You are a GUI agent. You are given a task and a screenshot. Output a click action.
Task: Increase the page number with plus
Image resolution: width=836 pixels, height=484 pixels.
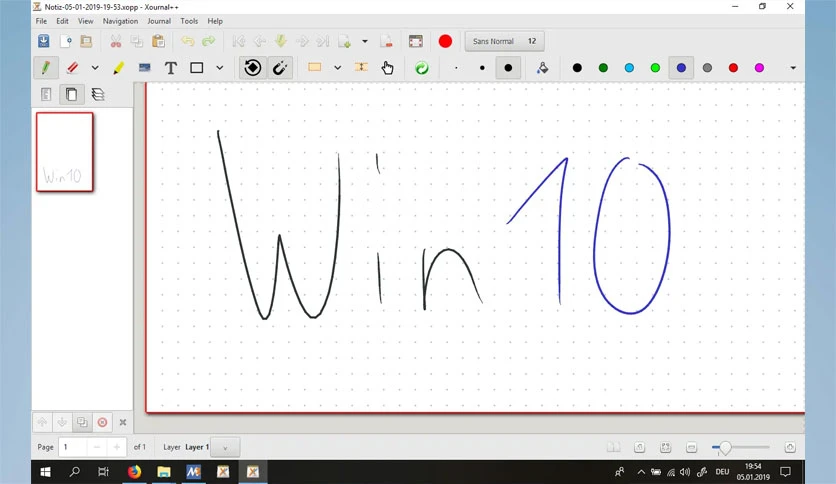pos(117,447)
